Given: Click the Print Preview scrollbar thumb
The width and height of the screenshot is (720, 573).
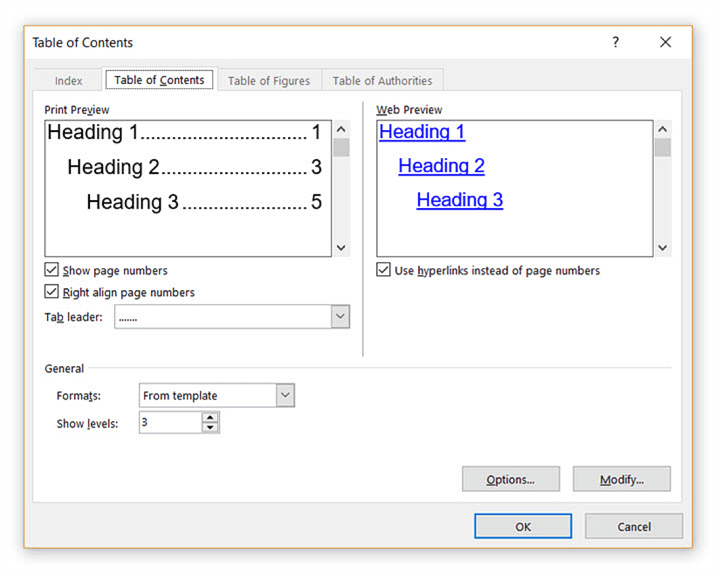Looking at the screenshot, I should tap(341, 148).
